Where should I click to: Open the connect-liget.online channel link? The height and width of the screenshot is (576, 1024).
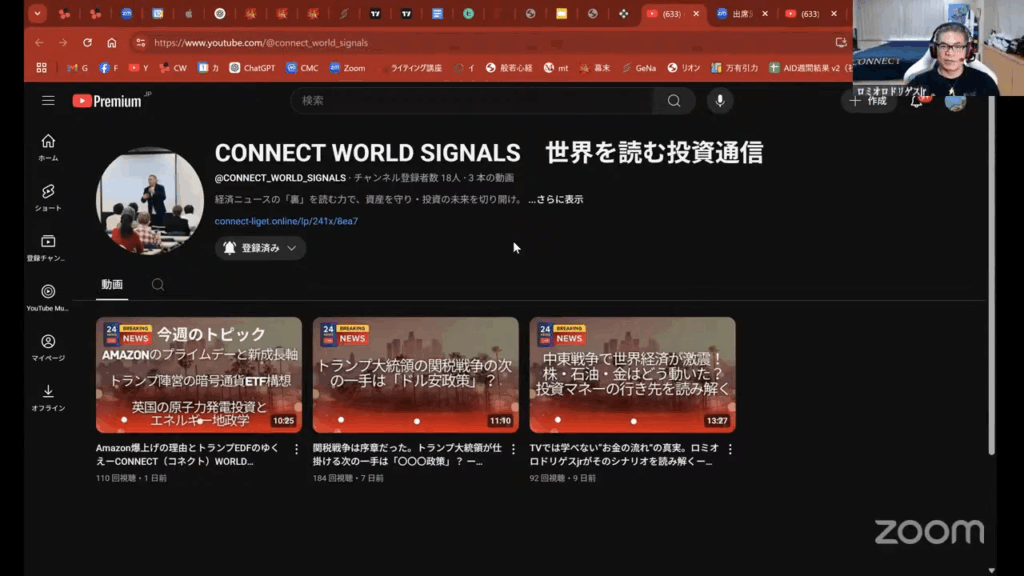click(x=286, y=221)
